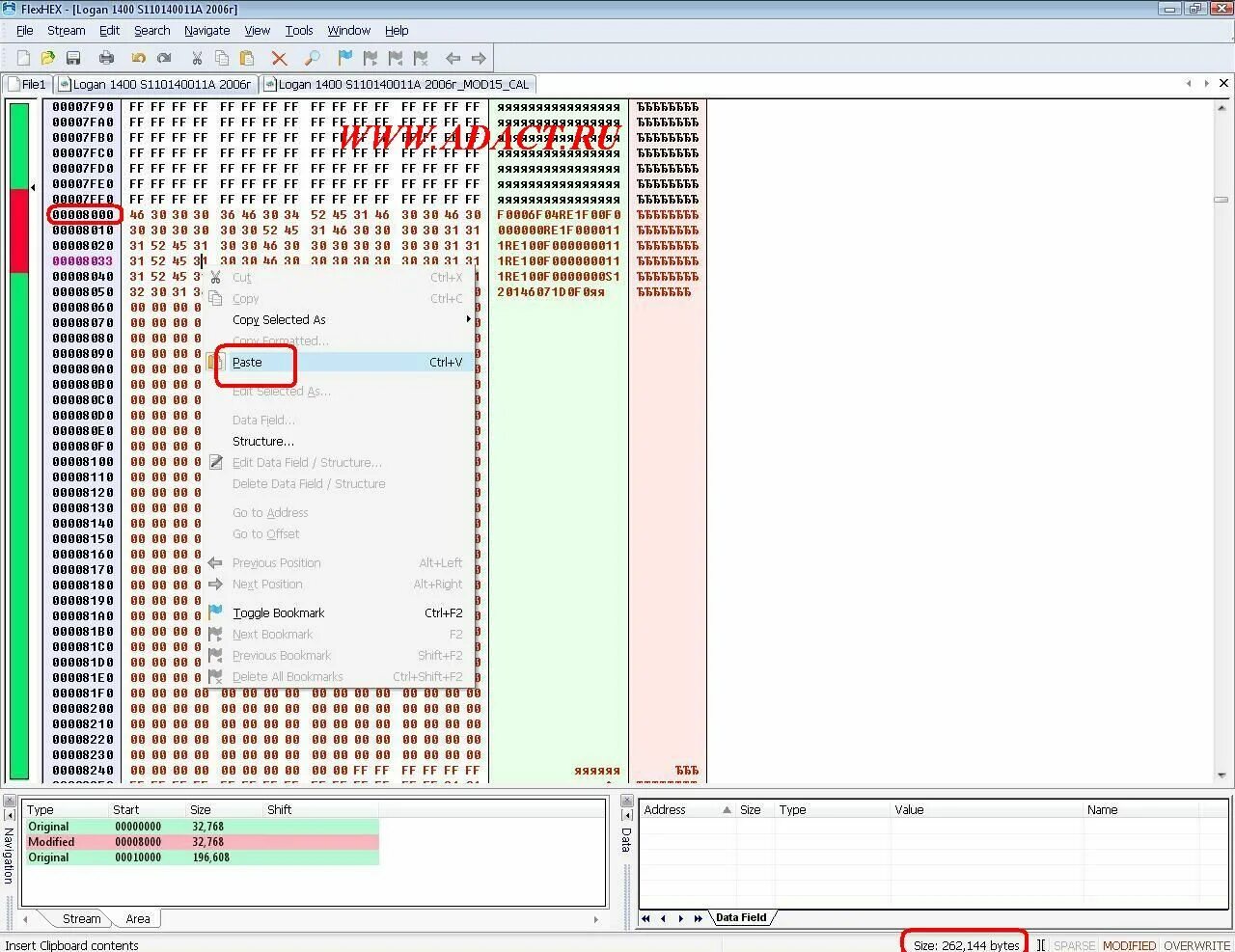Click the SPARSE status indicator
1235x952 pixels.
pos(1074,945)
